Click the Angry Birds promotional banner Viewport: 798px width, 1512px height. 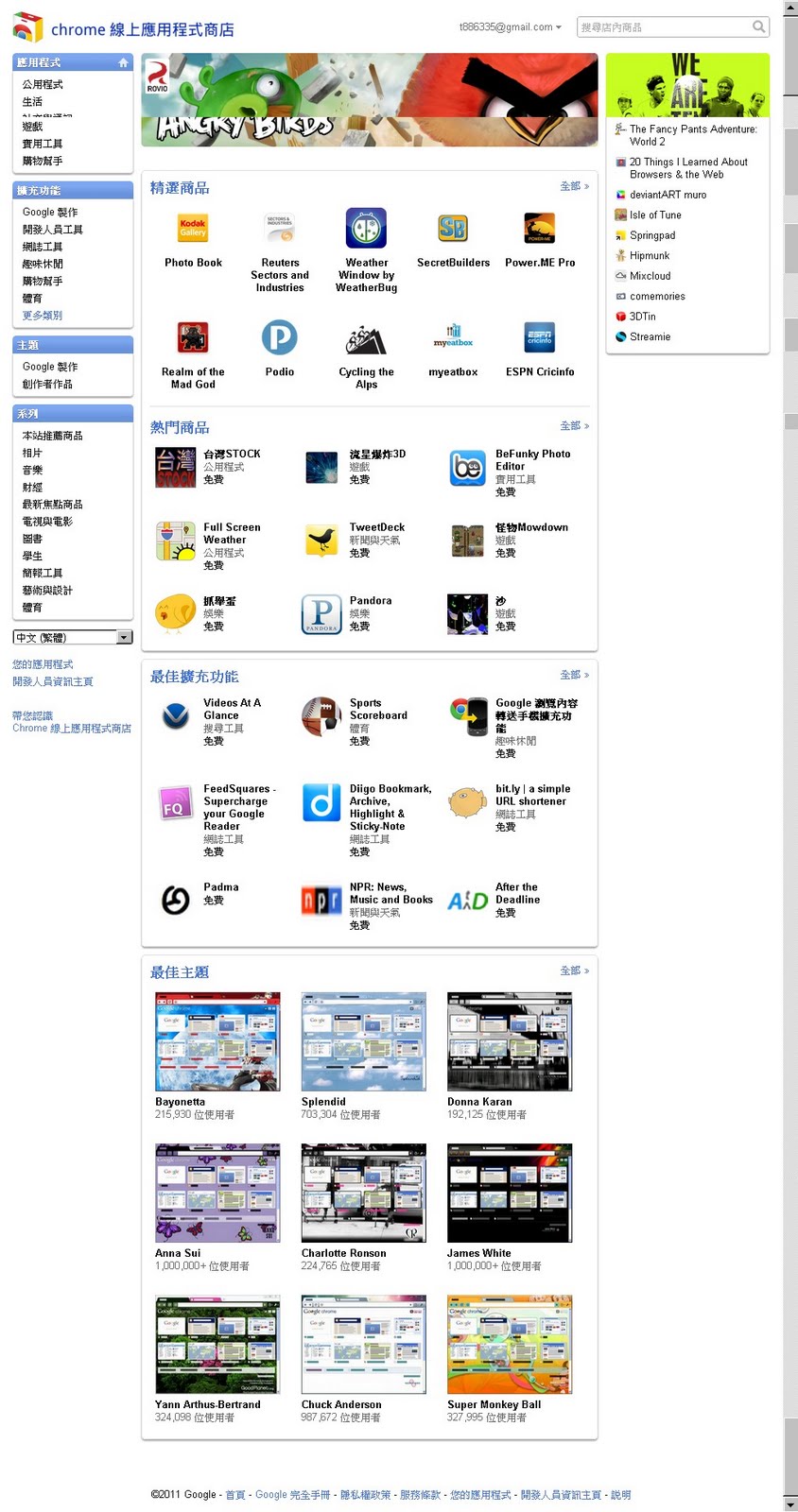tap(370, 99)
